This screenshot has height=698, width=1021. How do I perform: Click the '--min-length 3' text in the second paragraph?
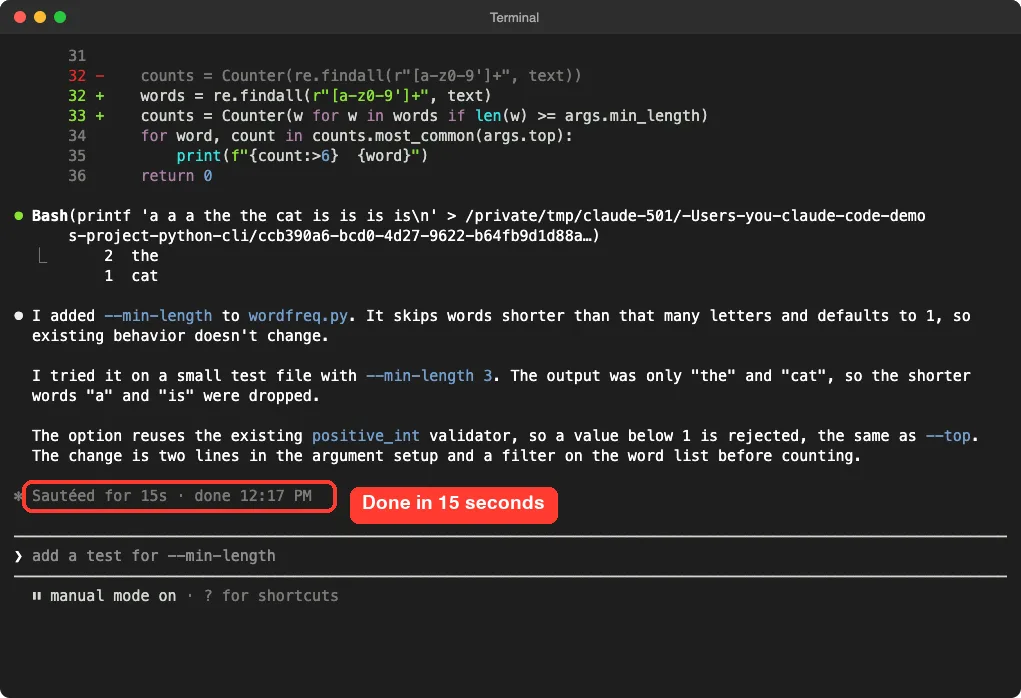pos(429,376)
